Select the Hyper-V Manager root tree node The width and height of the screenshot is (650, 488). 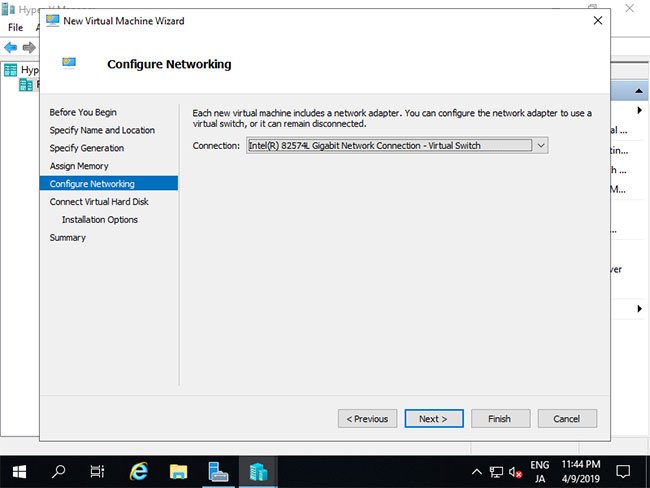pos(22,70)
